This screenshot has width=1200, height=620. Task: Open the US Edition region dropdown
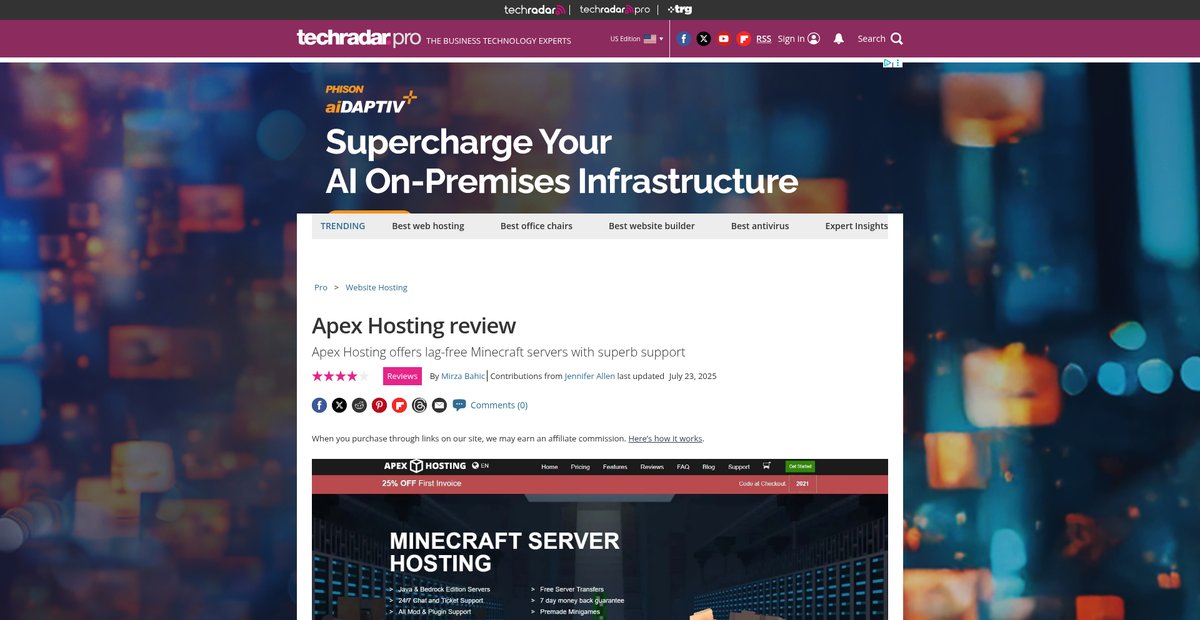click(637, 39)
